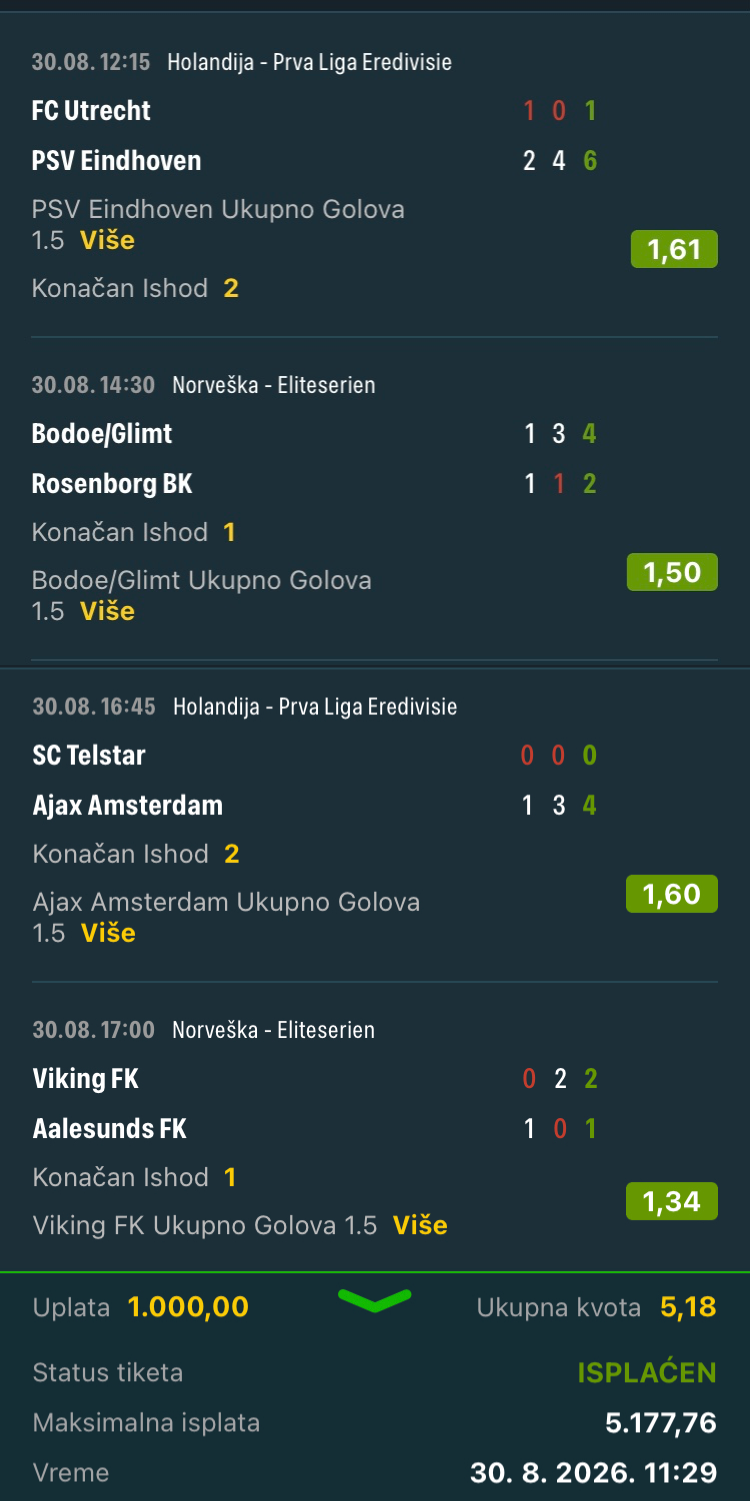Select the Bodoe/Glimt team name
Image resolution: width=750 pixels, height=1501 pixels.
102,434
